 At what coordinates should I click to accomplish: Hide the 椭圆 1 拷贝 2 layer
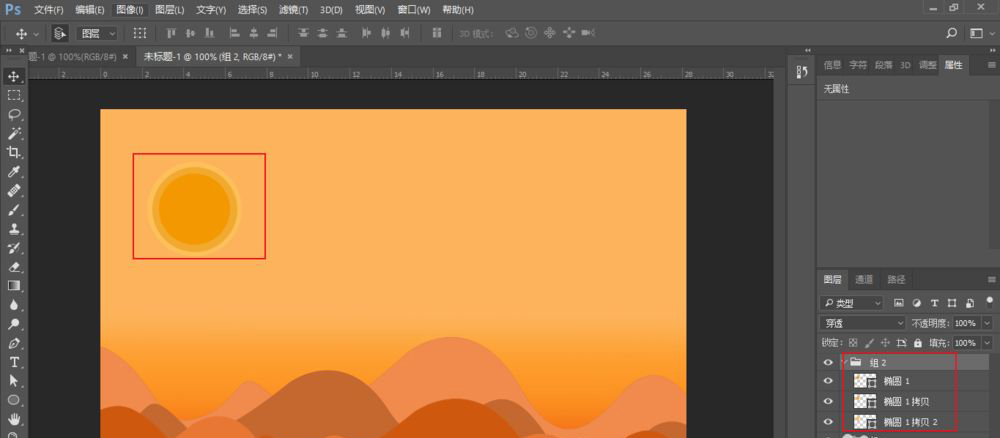pyautogui.click(x=828, y=420)
